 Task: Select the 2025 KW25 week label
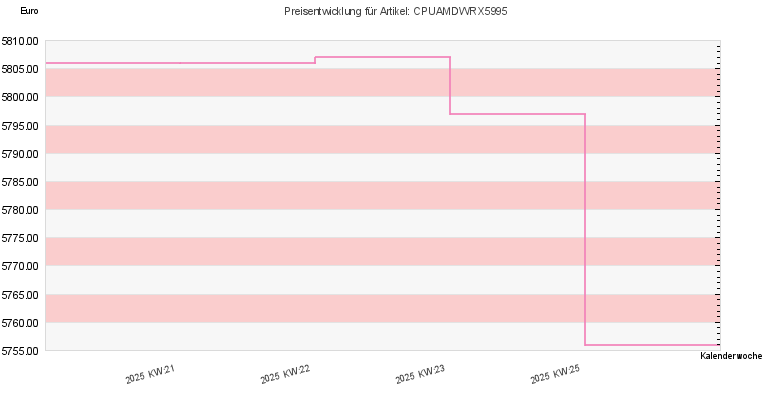pos(555,374)
